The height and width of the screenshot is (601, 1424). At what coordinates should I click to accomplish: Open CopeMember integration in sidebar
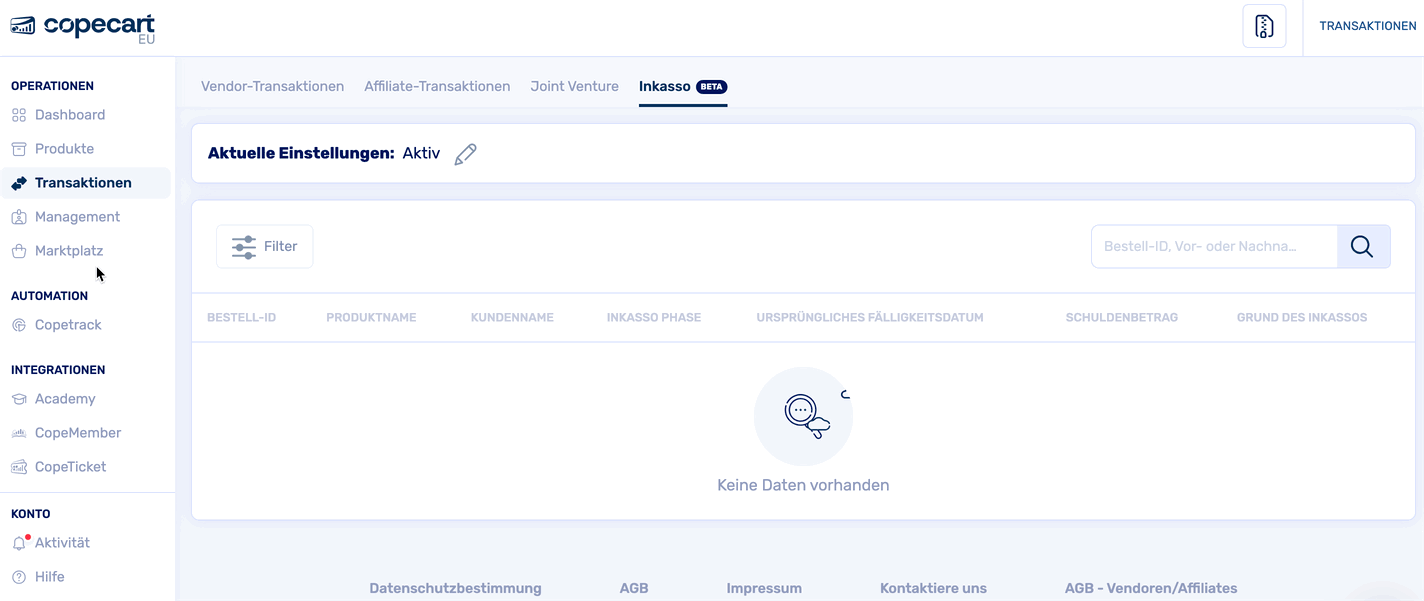[78, 433]
